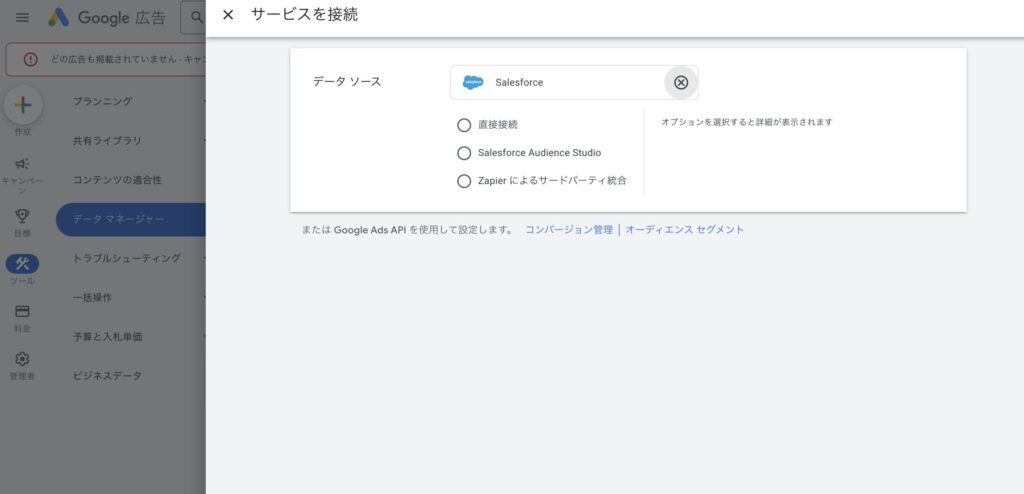Open the オーディエンス セグメント link
1024x494 pixels.
click(684, 229)
